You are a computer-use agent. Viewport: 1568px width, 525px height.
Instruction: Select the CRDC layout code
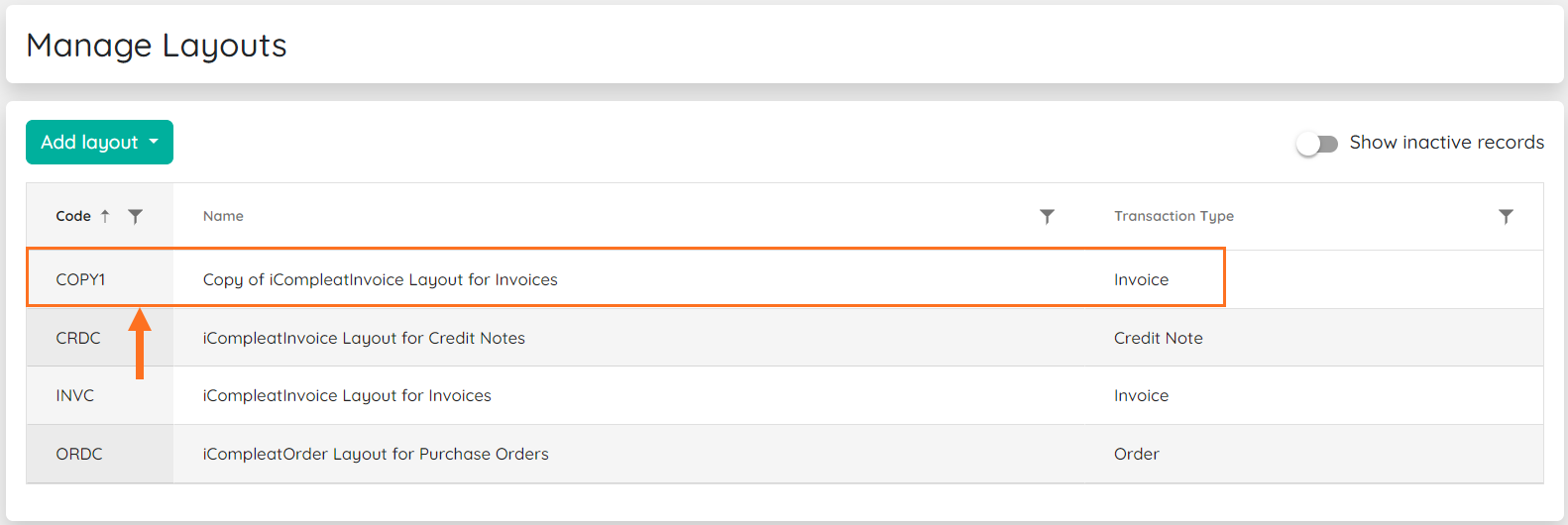coord(78,338)
